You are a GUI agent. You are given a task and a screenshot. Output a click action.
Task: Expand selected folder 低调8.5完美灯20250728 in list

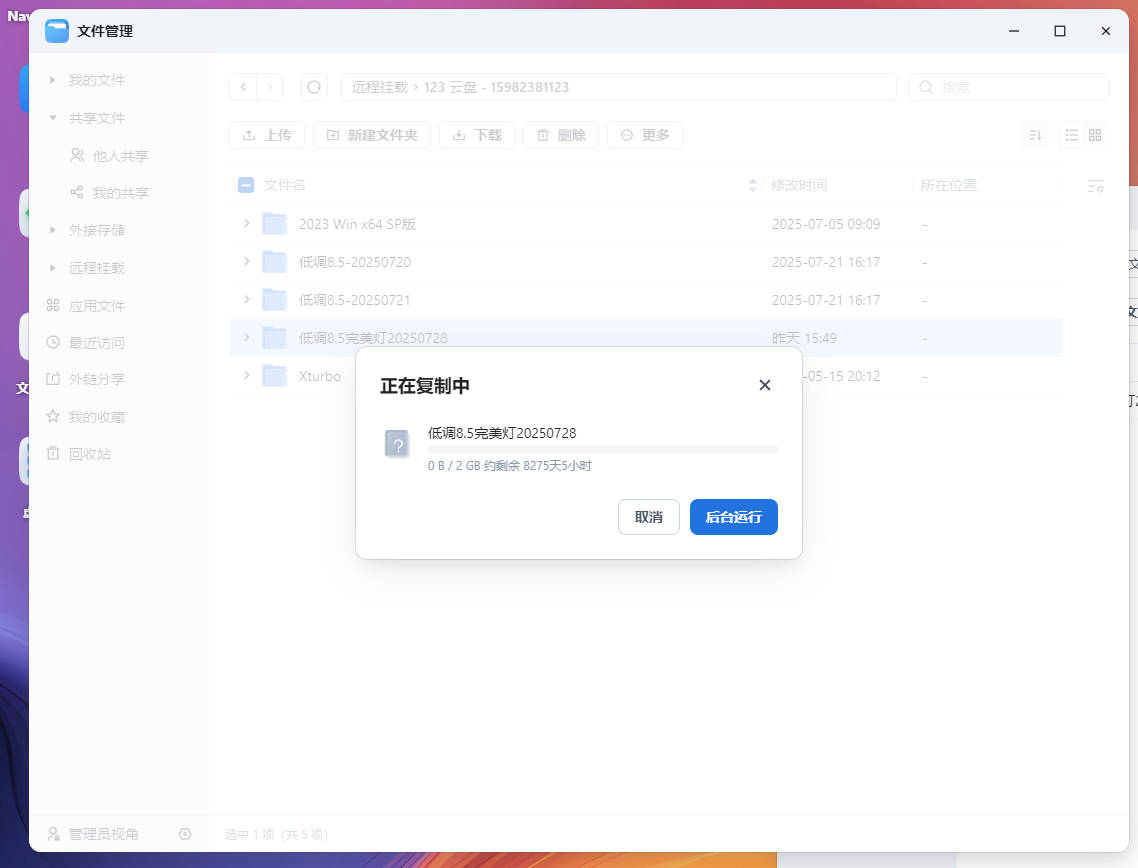[x=247, y=337]
